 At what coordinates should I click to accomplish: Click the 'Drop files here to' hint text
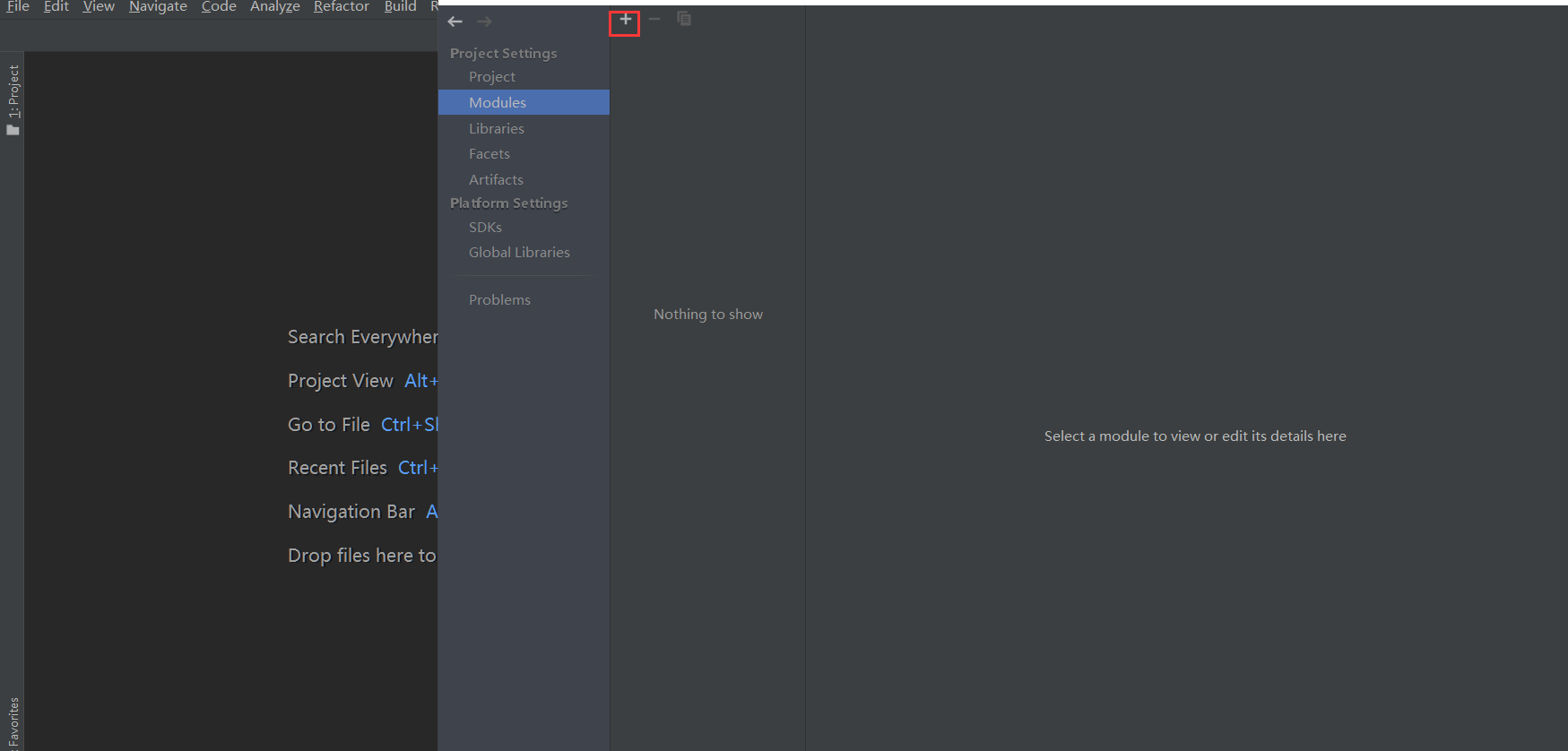click(362, 556)
